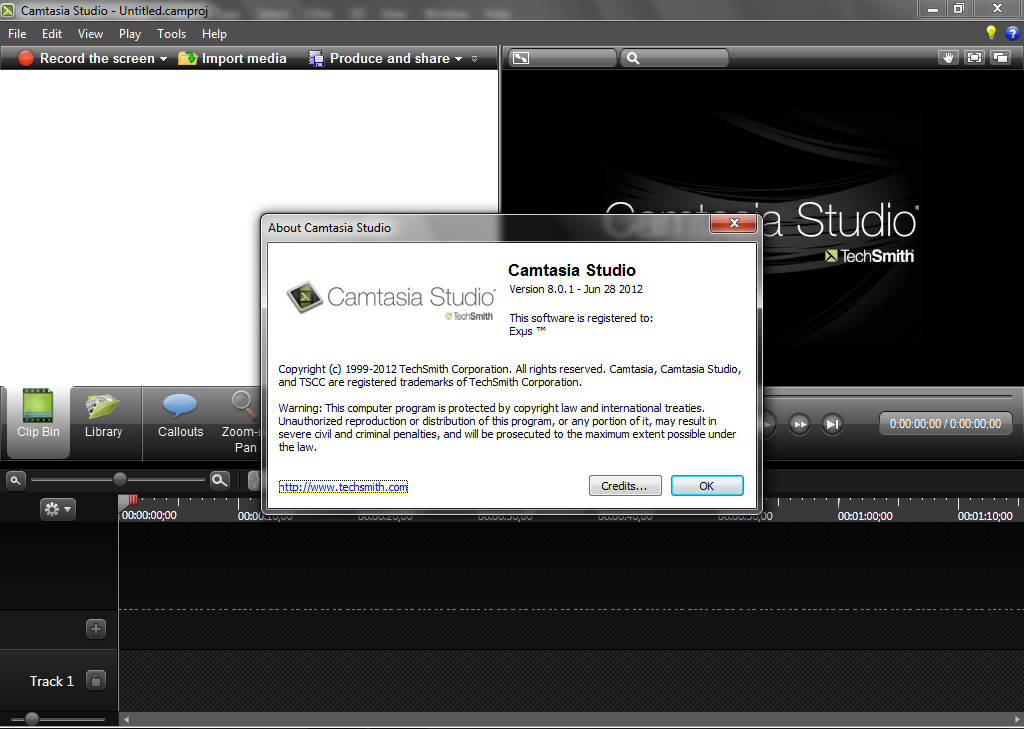Click the Camtasia Studio logo in About dialog
1024x729 pixels.
pos(391,299)
